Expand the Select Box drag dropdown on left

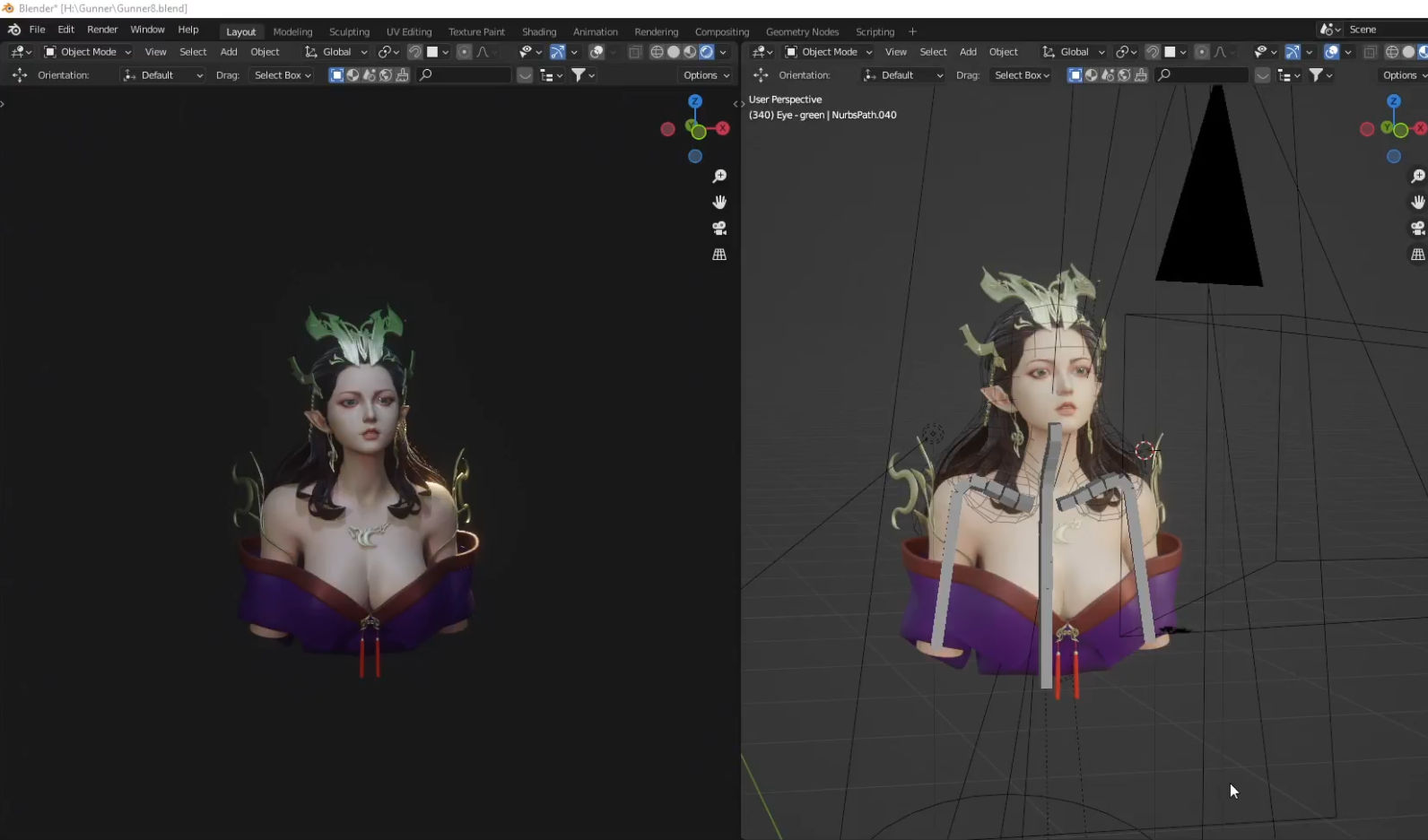(x=283, y=75)
